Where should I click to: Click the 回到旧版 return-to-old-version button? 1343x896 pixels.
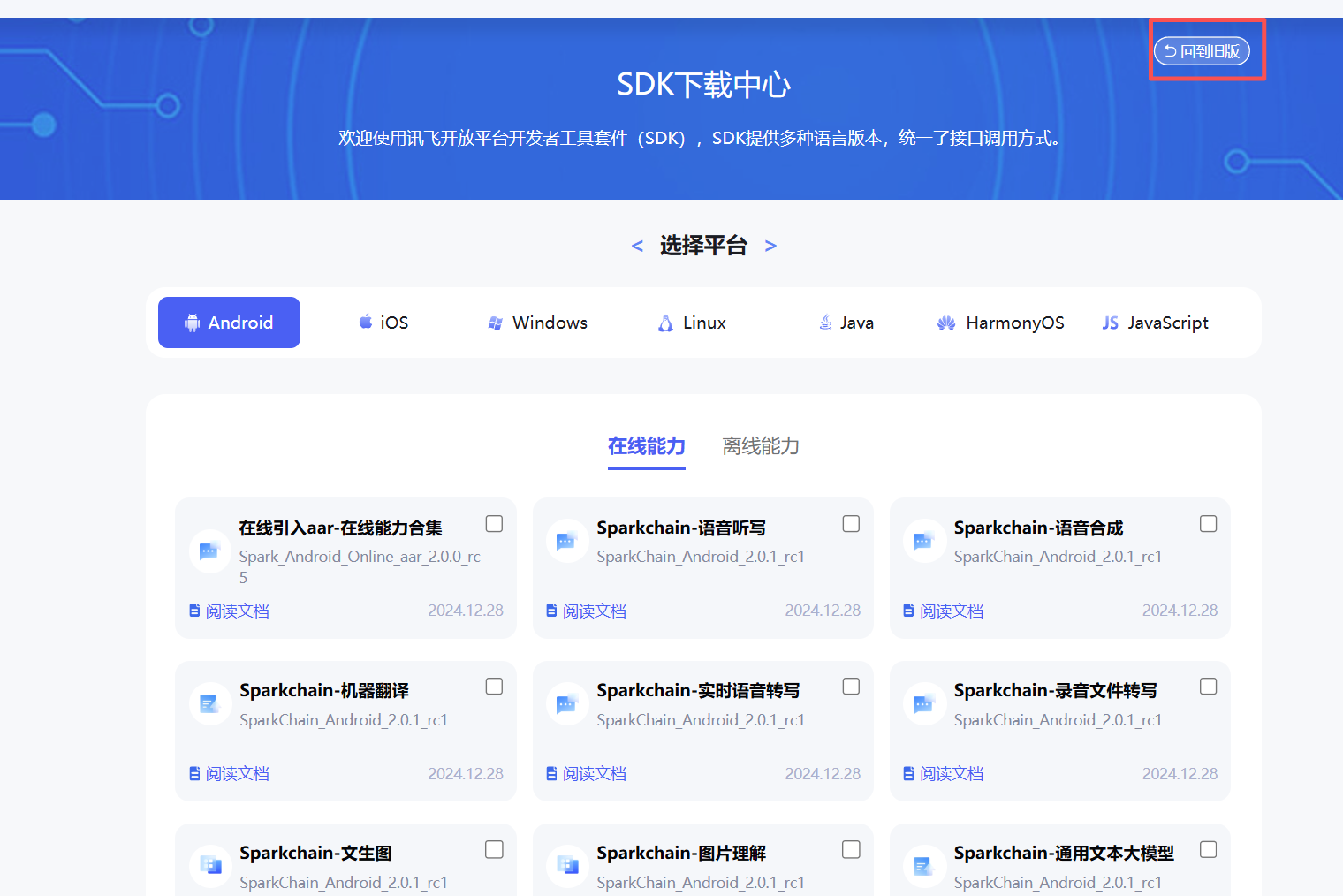tap(1202, 51)
